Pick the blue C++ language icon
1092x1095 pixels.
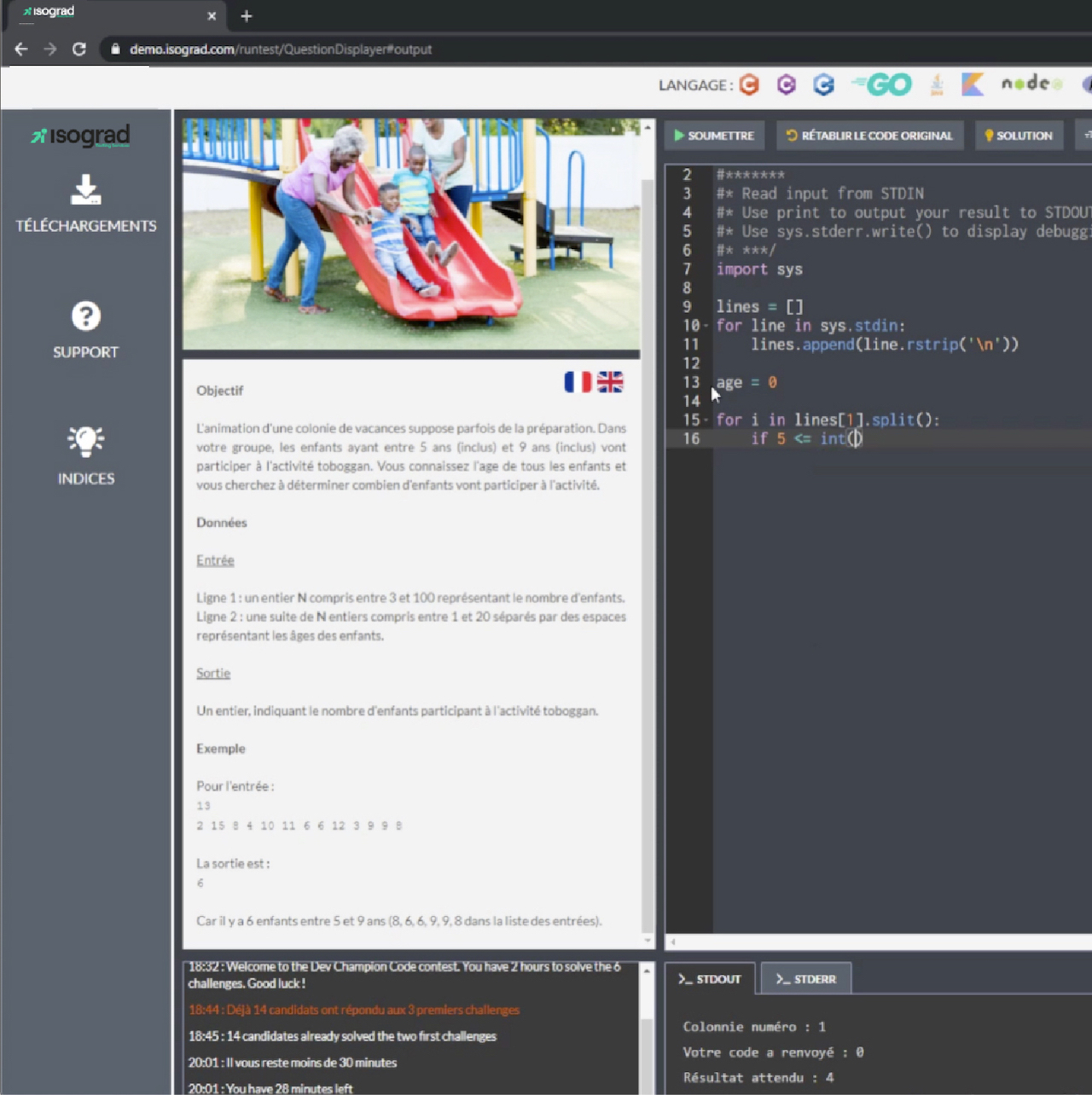[x=823, y=84]
